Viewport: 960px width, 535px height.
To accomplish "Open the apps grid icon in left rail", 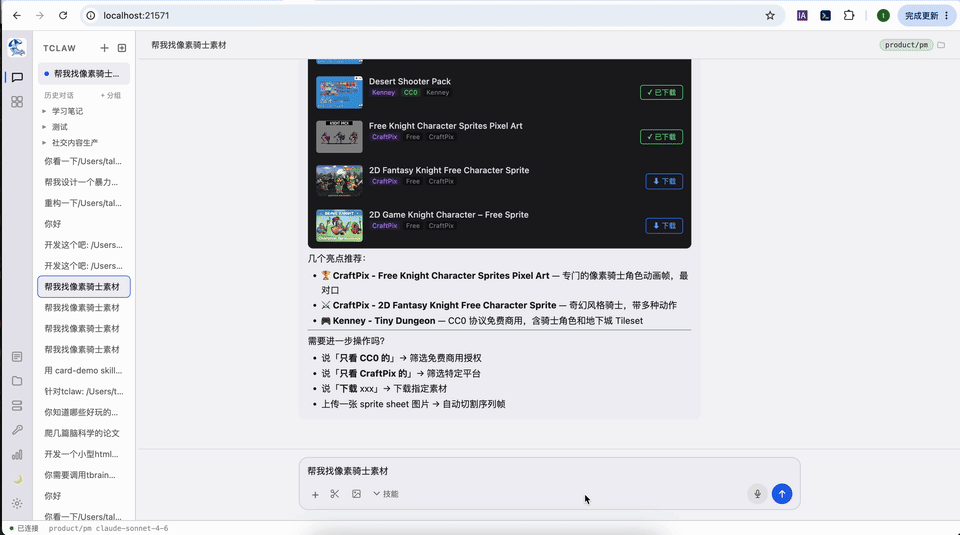I will (17, 102).
